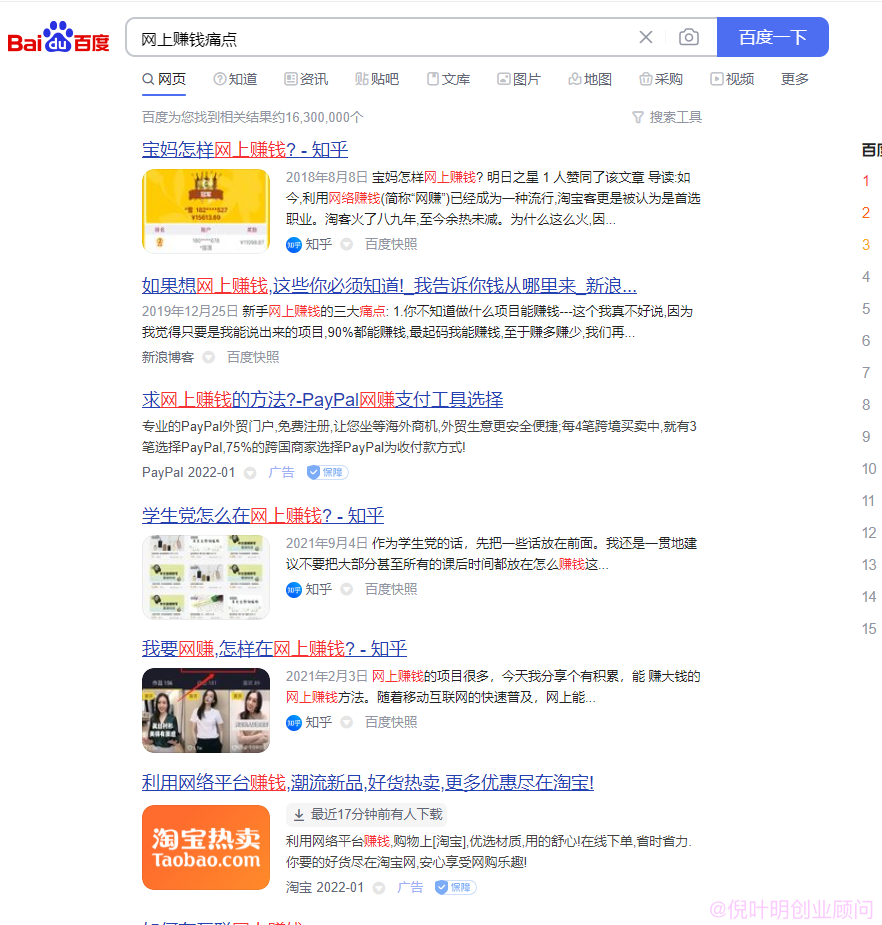
Task: Open result 宝妈怎样网上赚钱? - 知乎
Action: tap(245, 150)
